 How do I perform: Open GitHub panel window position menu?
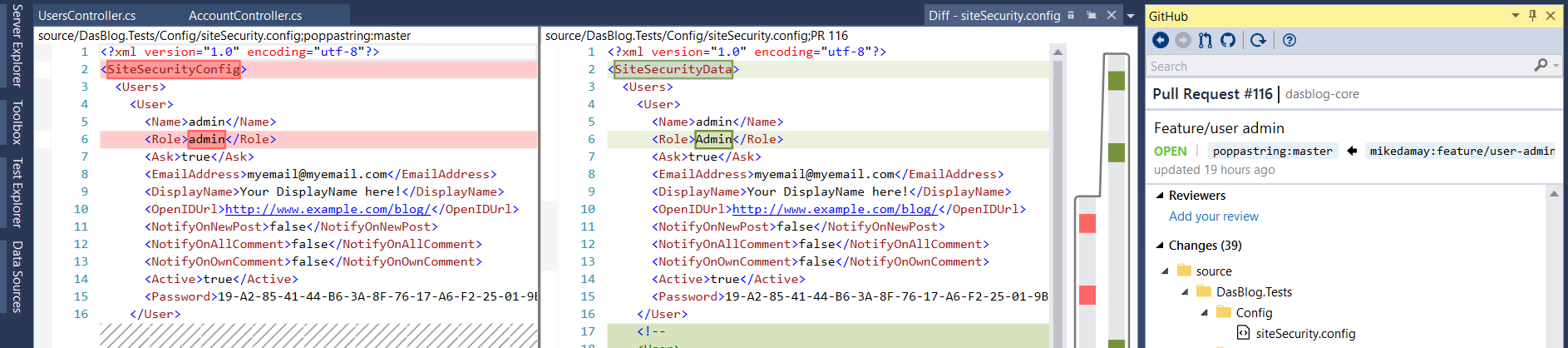pyautogui.click(x=1516, y=15)
